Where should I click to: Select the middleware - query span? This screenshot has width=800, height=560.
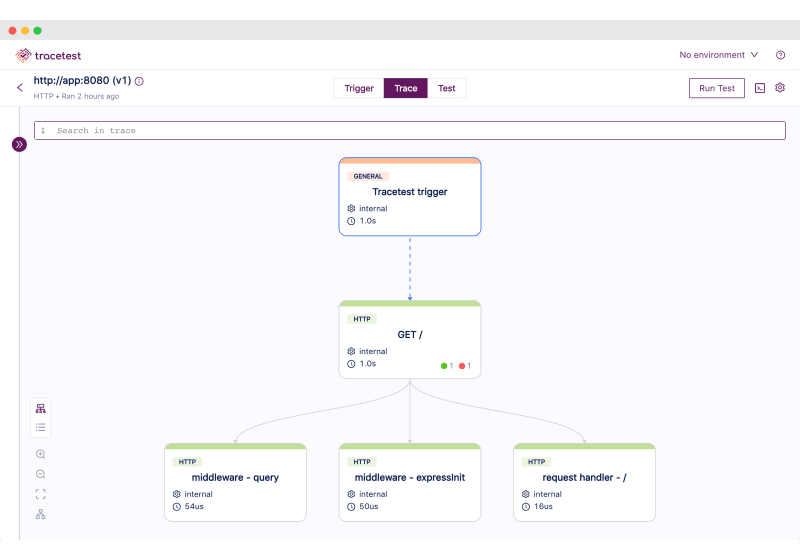point(235,482)
